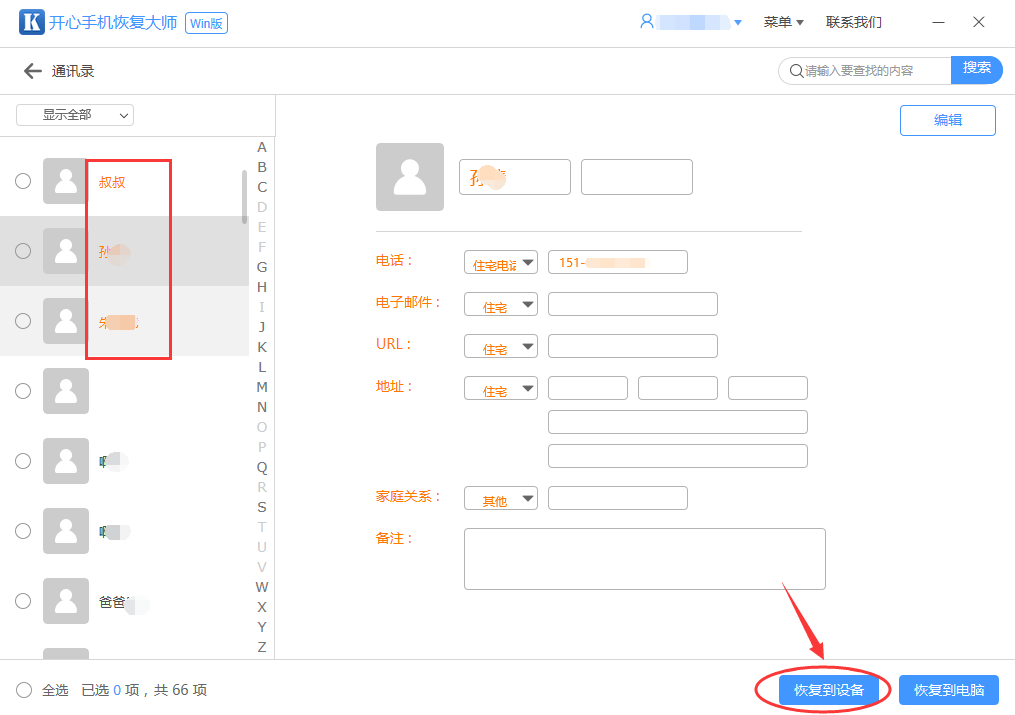
Task: Click the user account profile icon
Action: coord(647,21)
